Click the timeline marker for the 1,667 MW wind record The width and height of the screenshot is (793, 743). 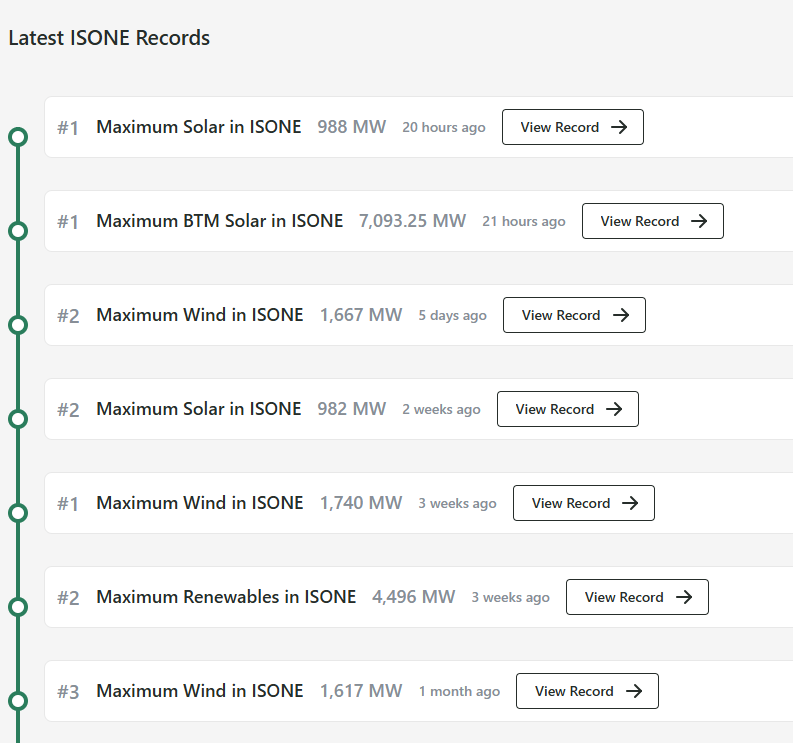17,325
